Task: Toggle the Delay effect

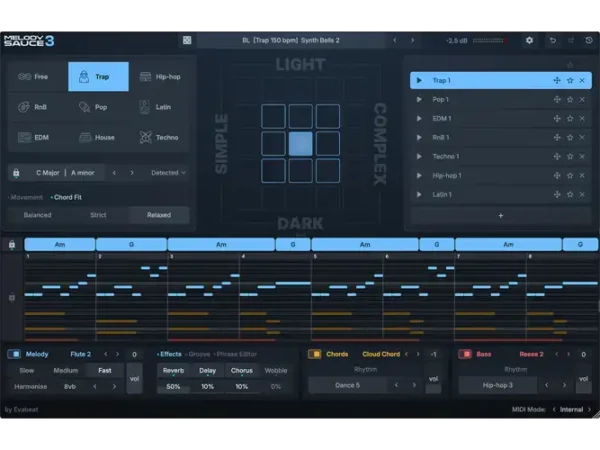Action: click(x=207, y=371)
